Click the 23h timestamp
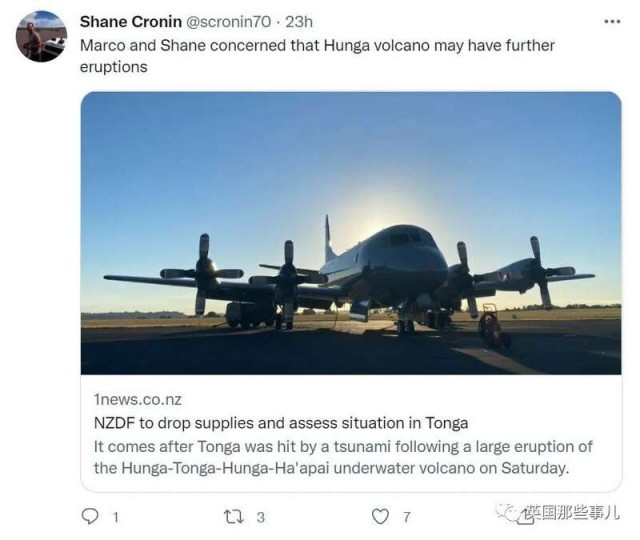The height and width of the screenshot is (540, 640). pyautogui.click(x=299, y=22)
